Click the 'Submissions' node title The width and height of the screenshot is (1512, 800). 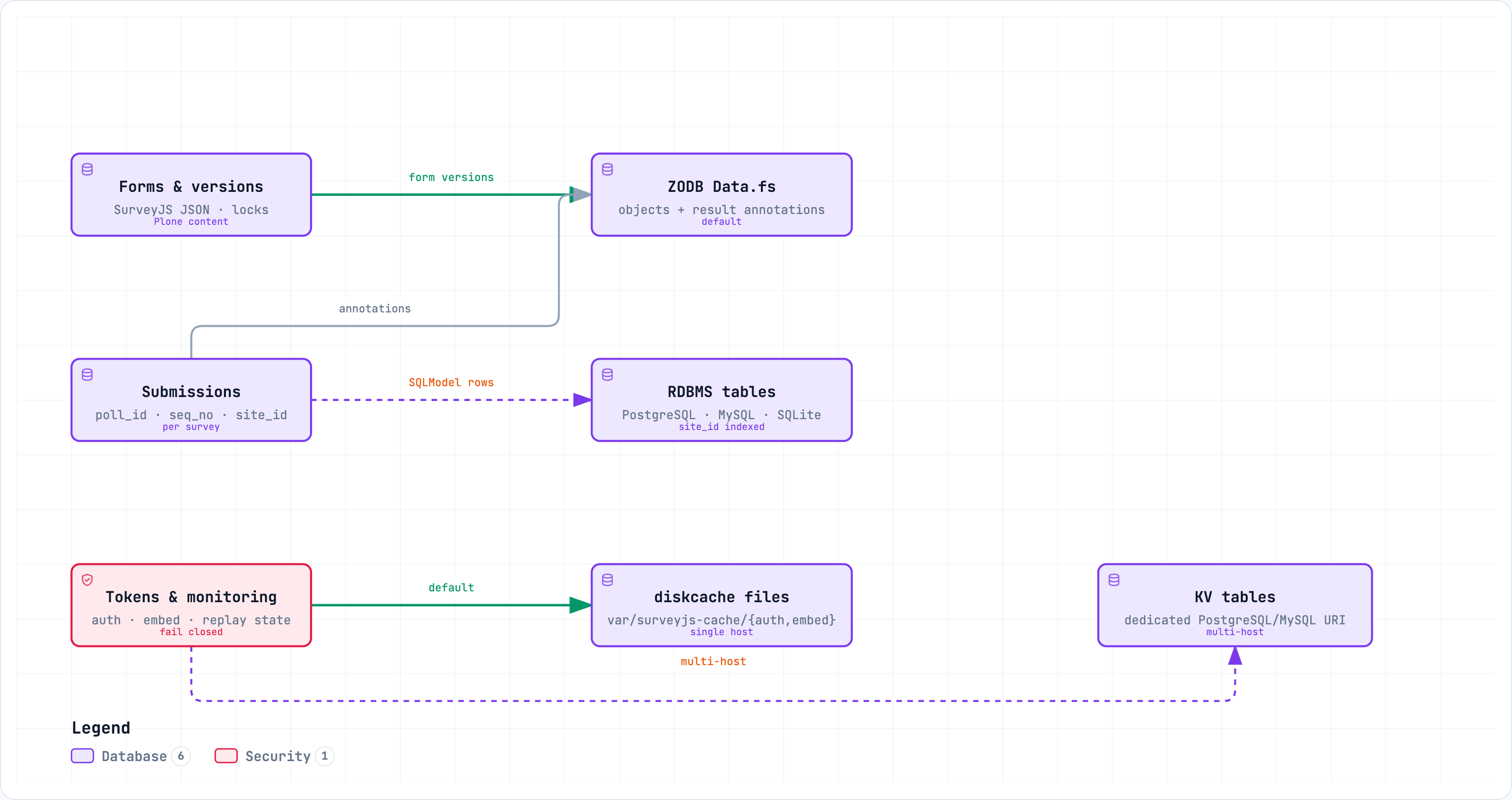pos(191,392)
